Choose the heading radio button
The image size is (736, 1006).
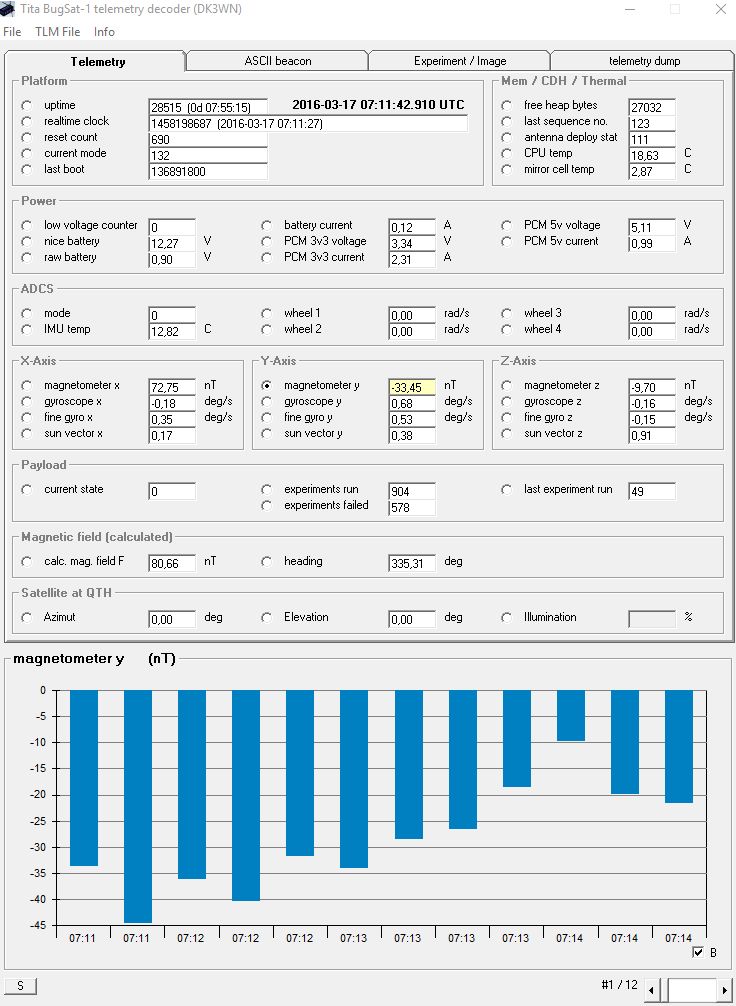(x=266, y=561)
